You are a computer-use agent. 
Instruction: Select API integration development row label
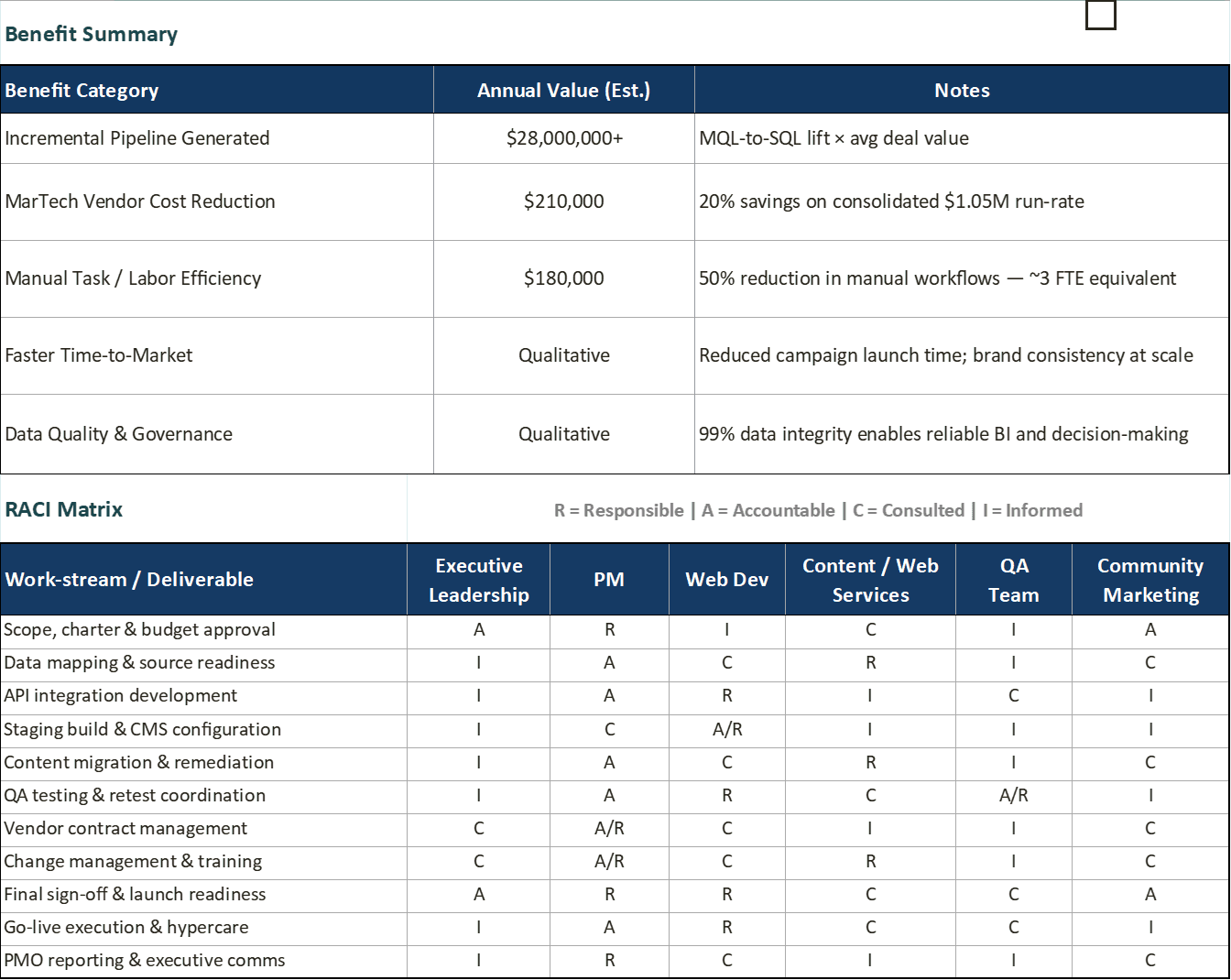[x=203, y=696]
